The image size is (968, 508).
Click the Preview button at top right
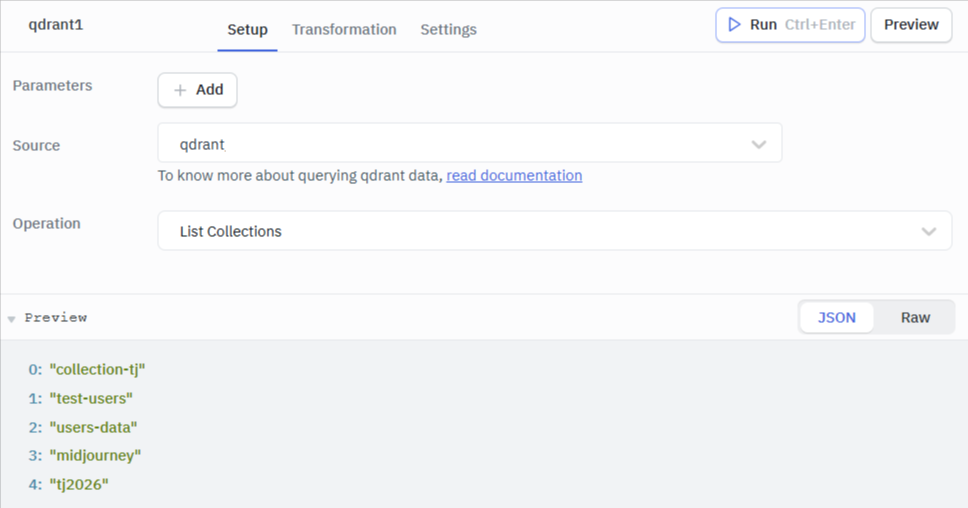tap(911, 25)
